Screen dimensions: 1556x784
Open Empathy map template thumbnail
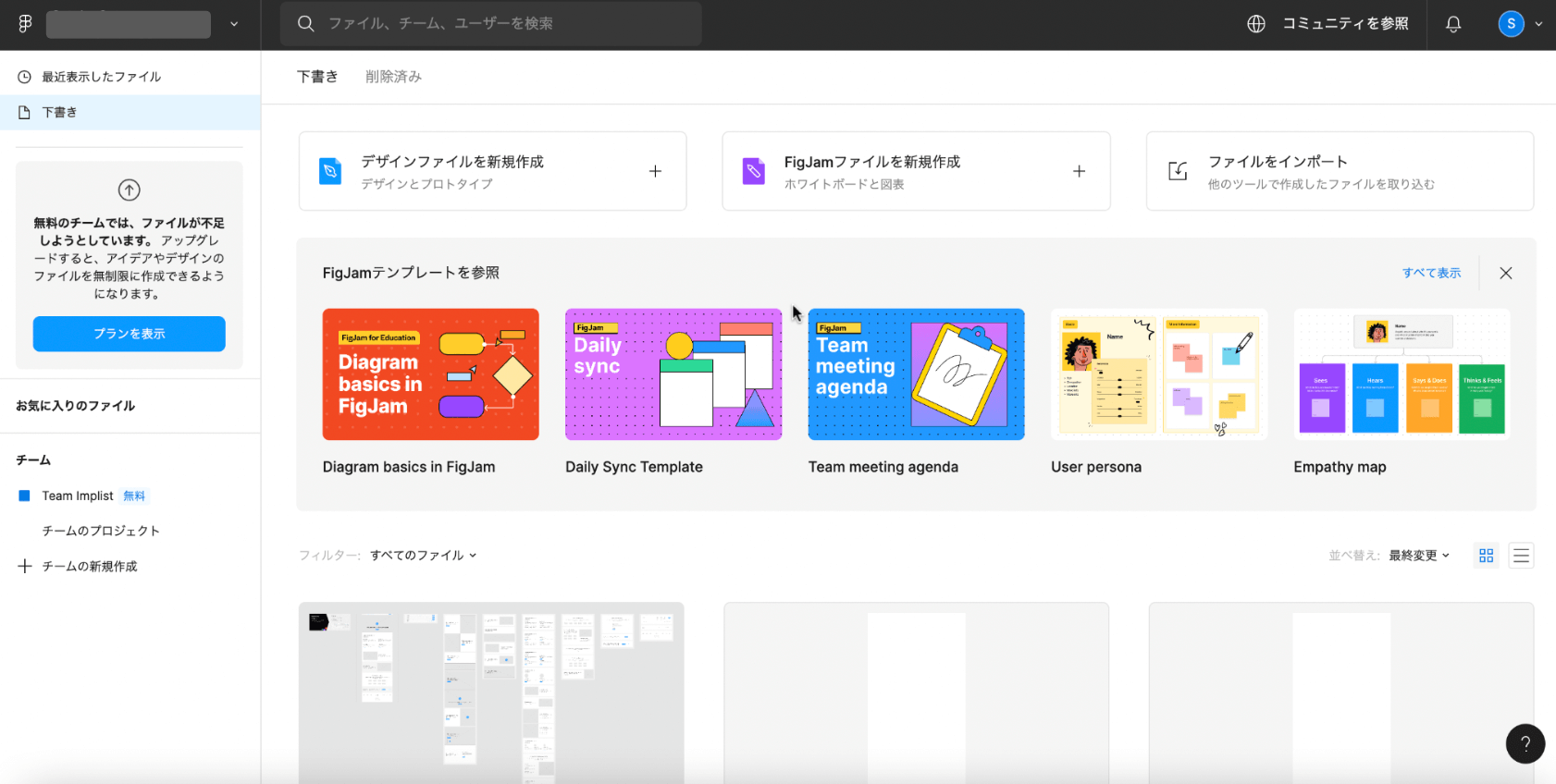tap(1402, 374)
